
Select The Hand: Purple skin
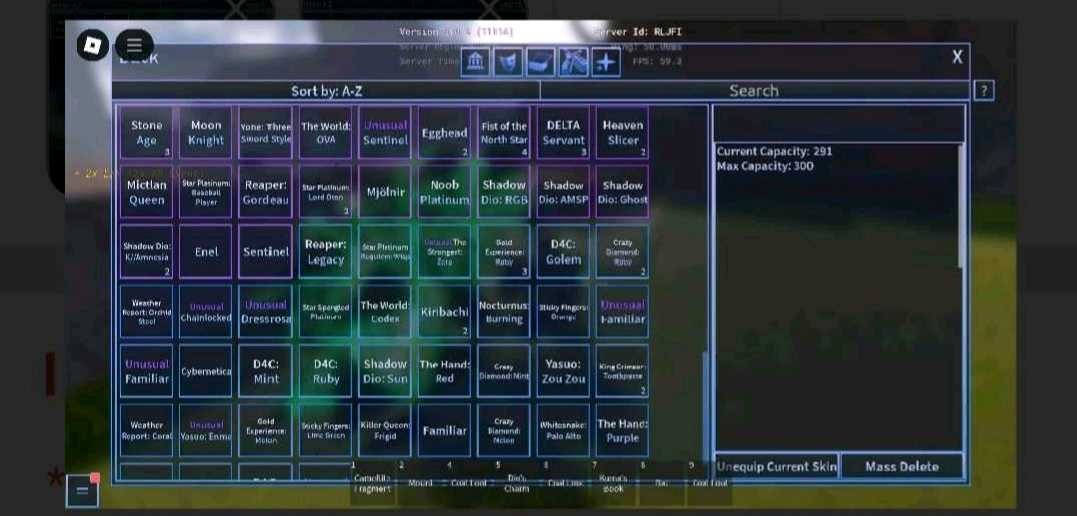coord(622,430)
